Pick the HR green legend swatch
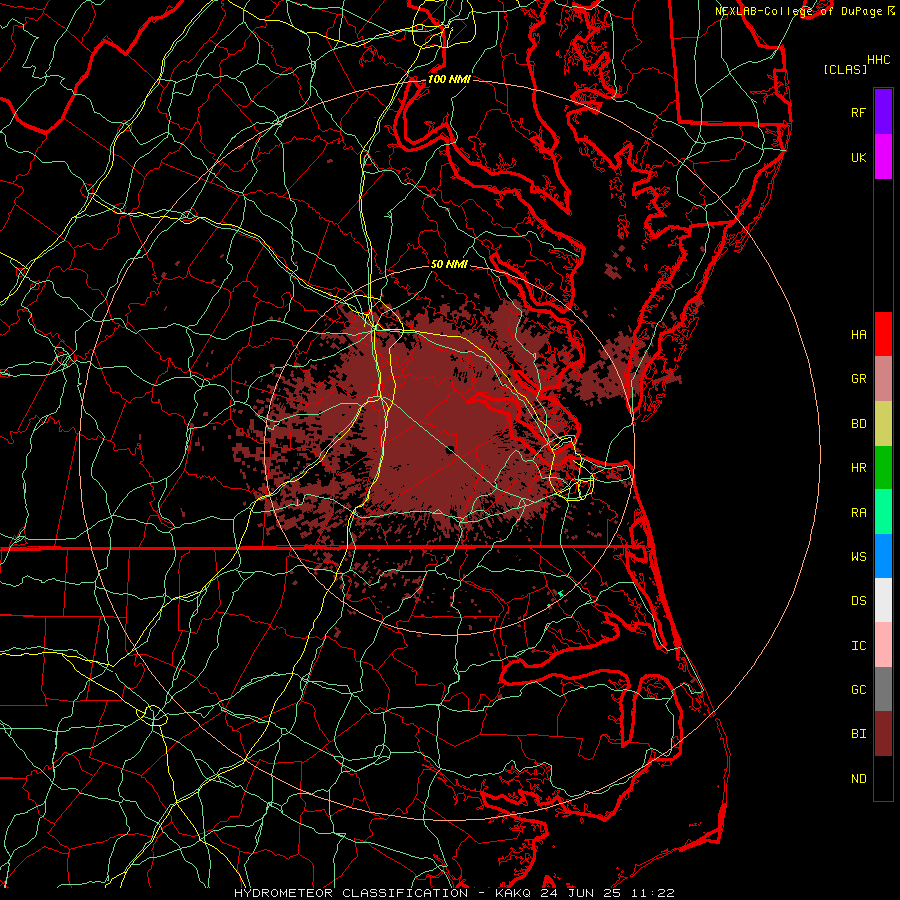The image size is (900, 900). (x=883, y=468)
